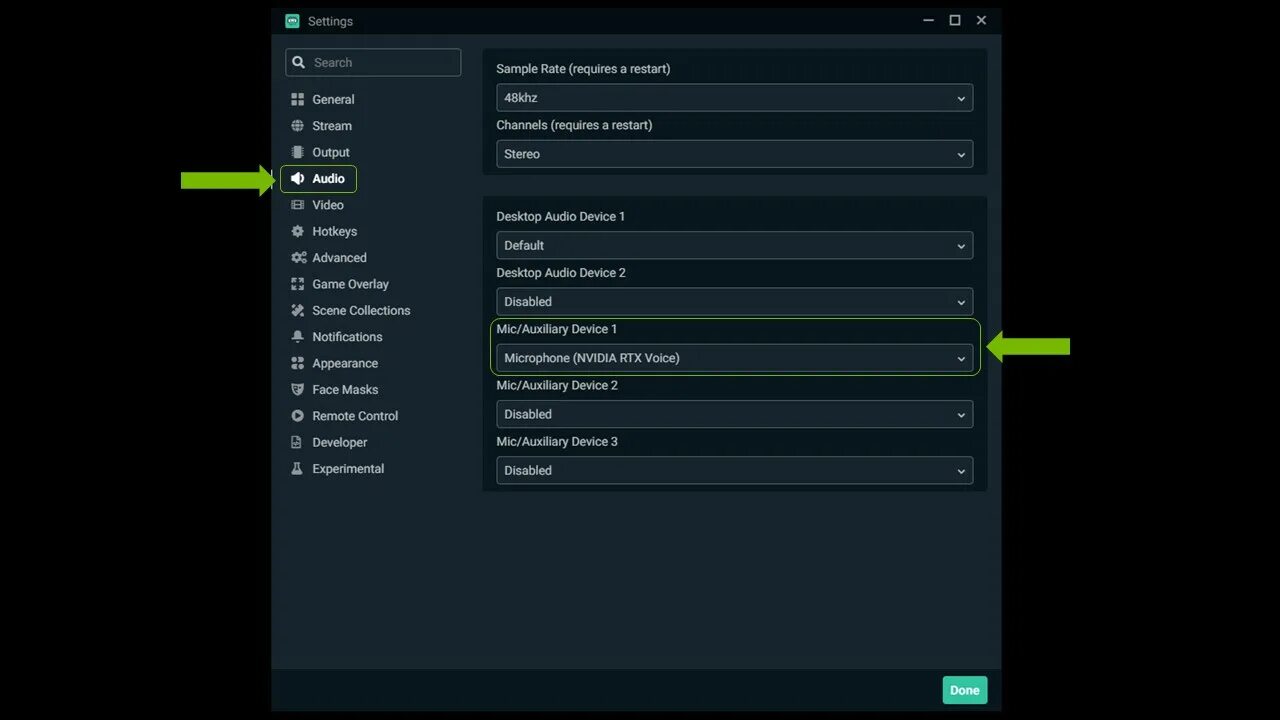
Task: Click the Remote Control icon
Action: pyautogui.click(x=297, y=415)
